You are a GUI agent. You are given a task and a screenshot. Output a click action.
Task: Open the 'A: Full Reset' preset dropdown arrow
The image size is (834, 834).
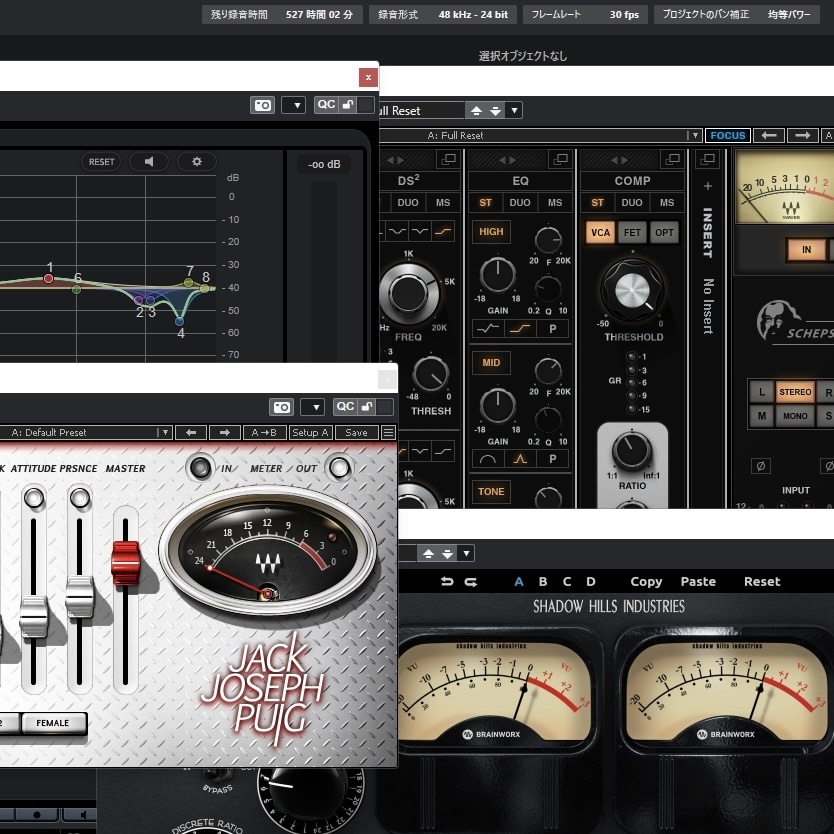(x=695, y=135)
